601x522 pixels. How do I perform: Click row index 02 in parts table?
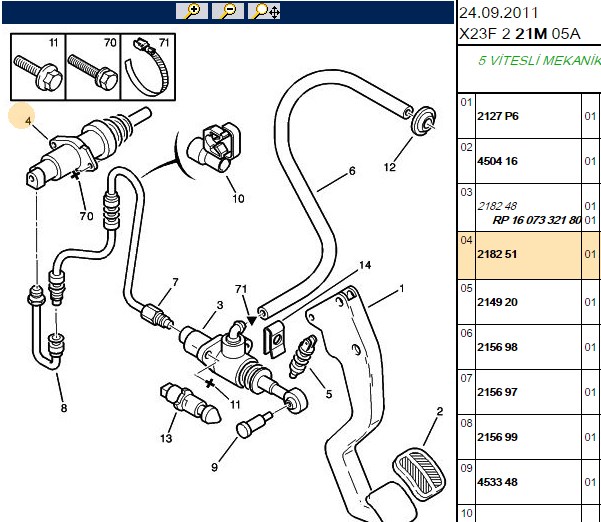[466, 148]
